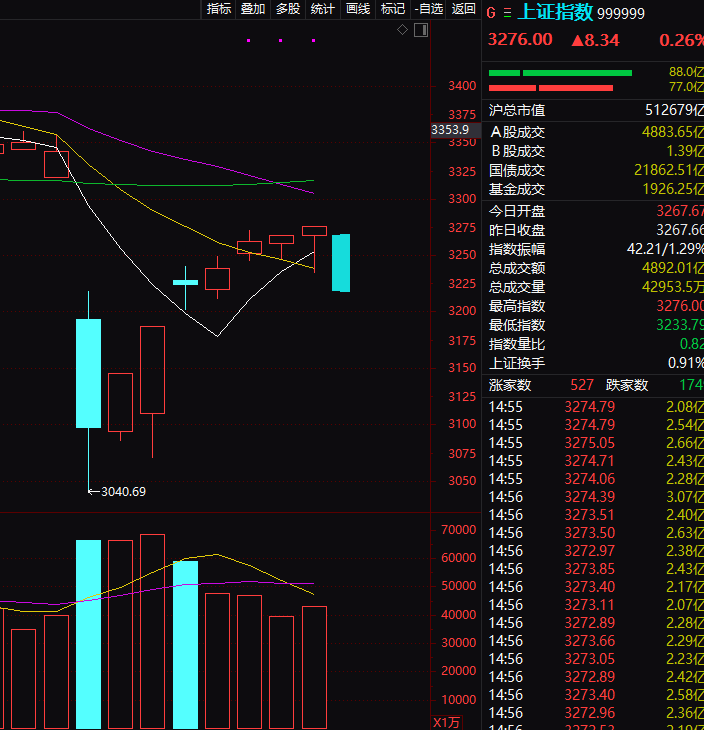The height and width of the screenshot is (730, 704).
Task: Click the 3400 price axis label
Action: (x=462, y=86)
